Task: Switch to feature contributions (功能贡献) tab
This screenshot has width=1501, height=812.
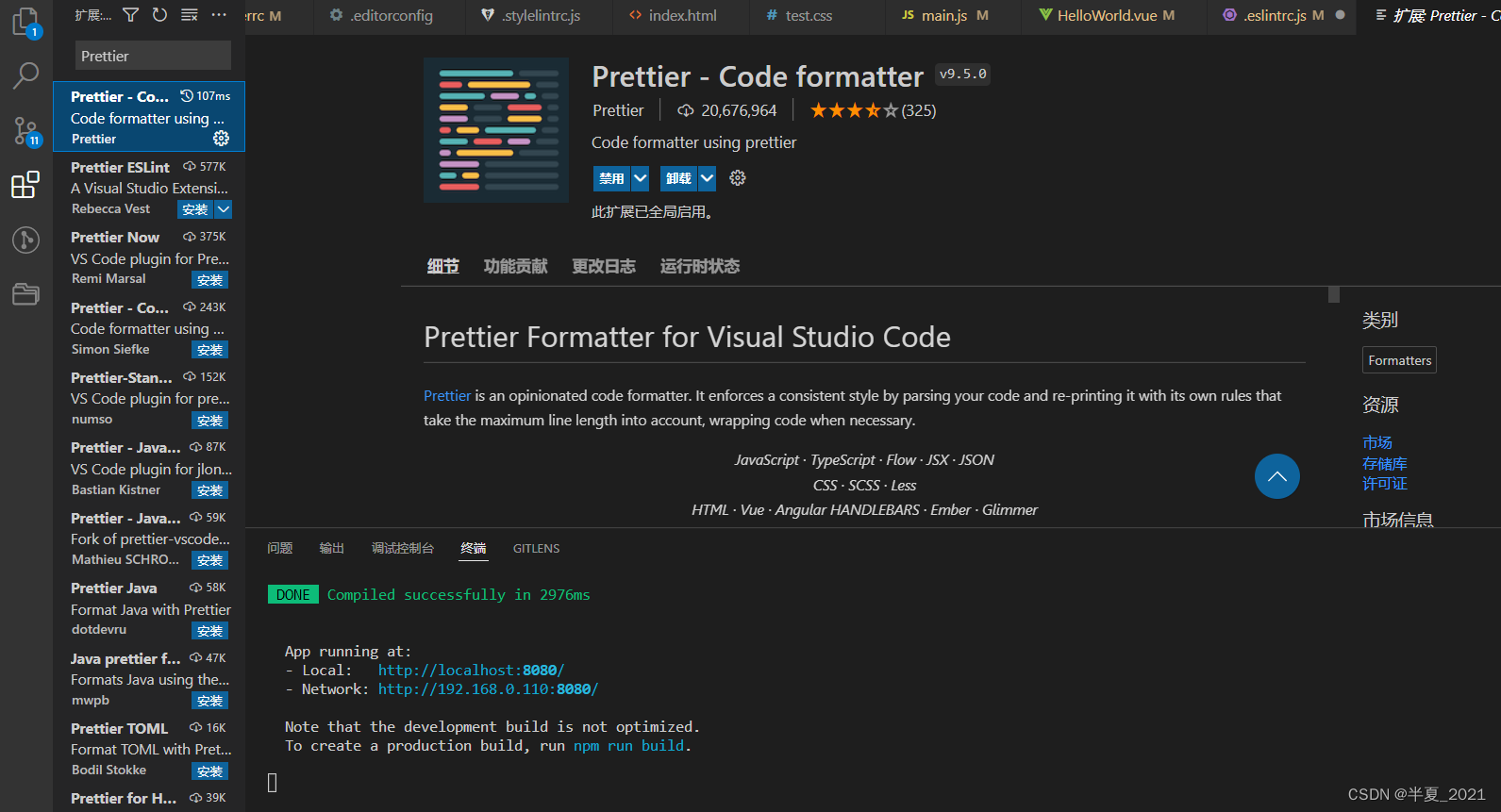Action: coord(515,267)
